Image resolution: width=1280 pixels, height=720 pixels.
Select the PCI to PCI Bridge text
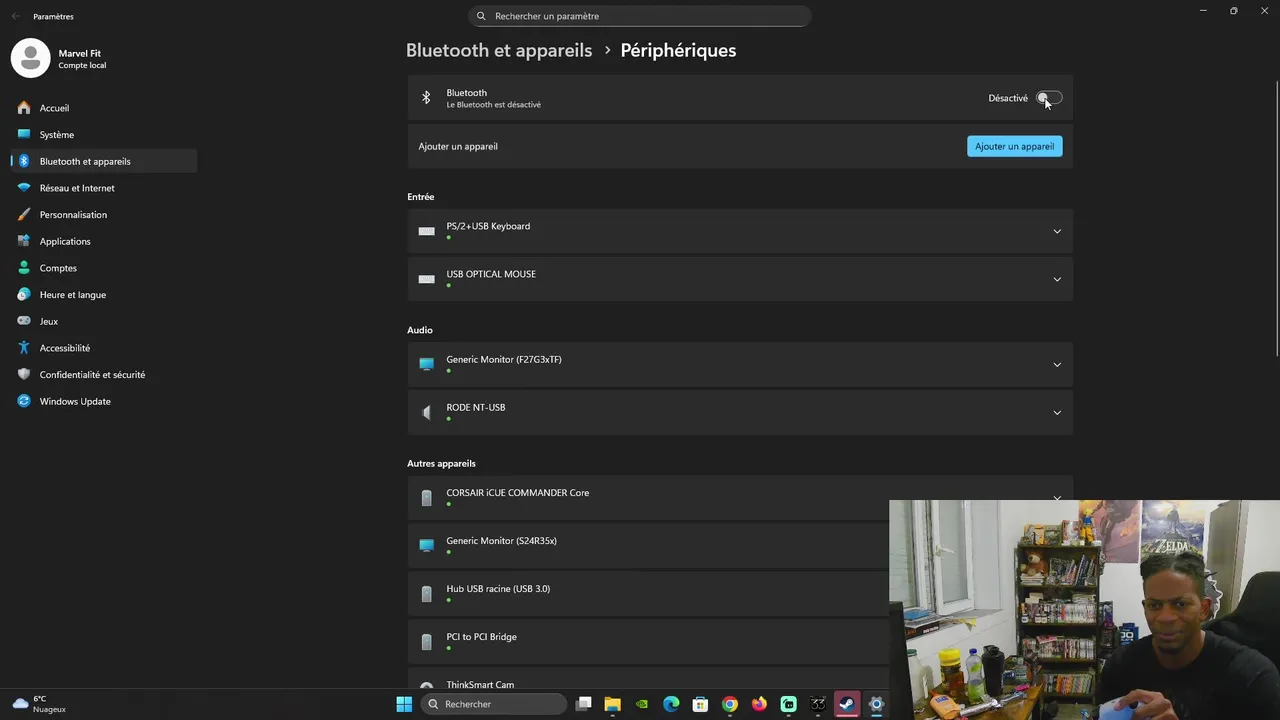point(481,637)
